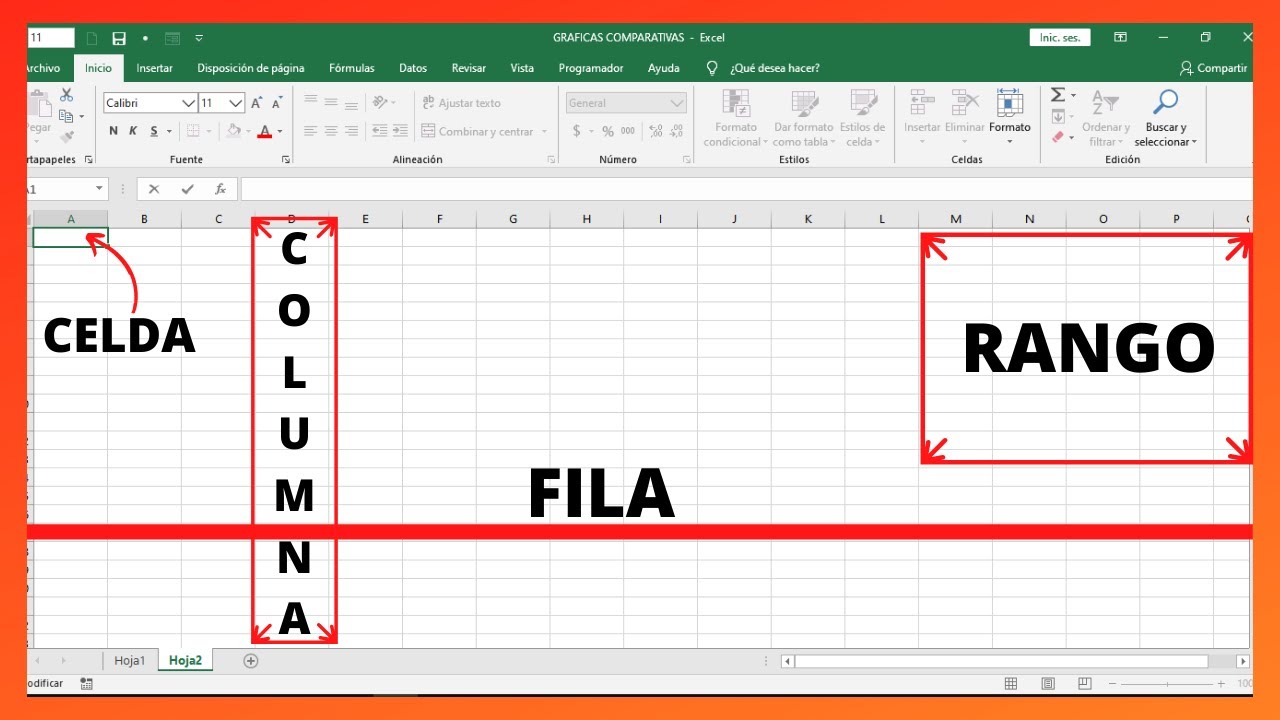Select Normal view icon in status bar
The width and height of the screenshot is (1280, 720).
(1011, 683)
